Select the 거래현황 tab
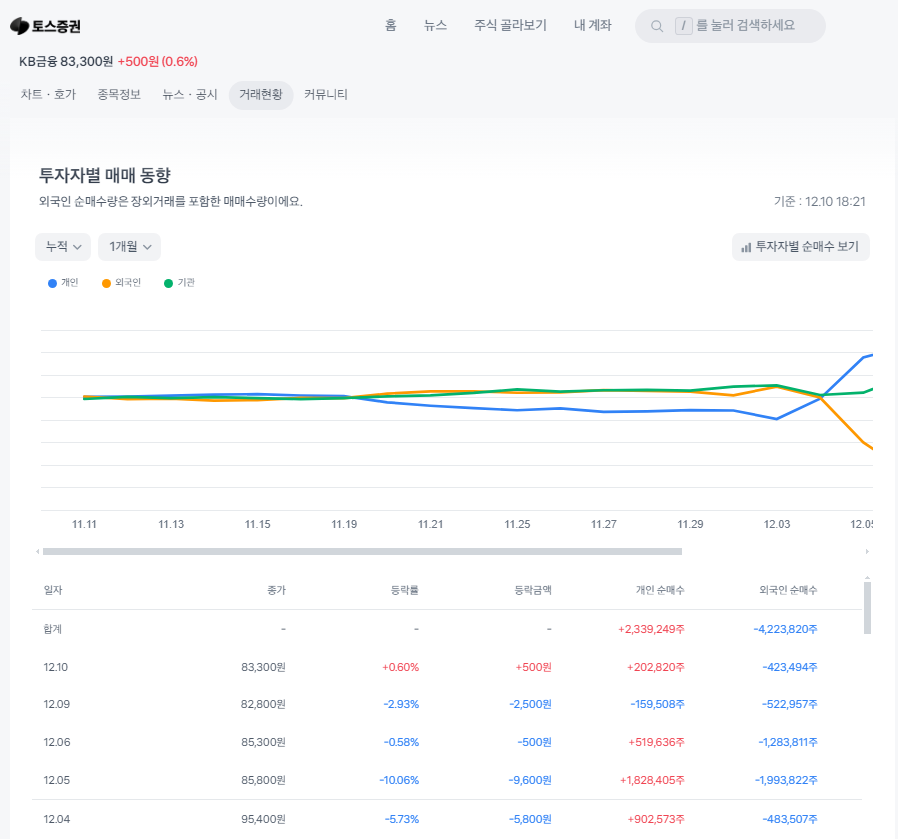Screen dimensions: 898x839 tap(261, 94)
